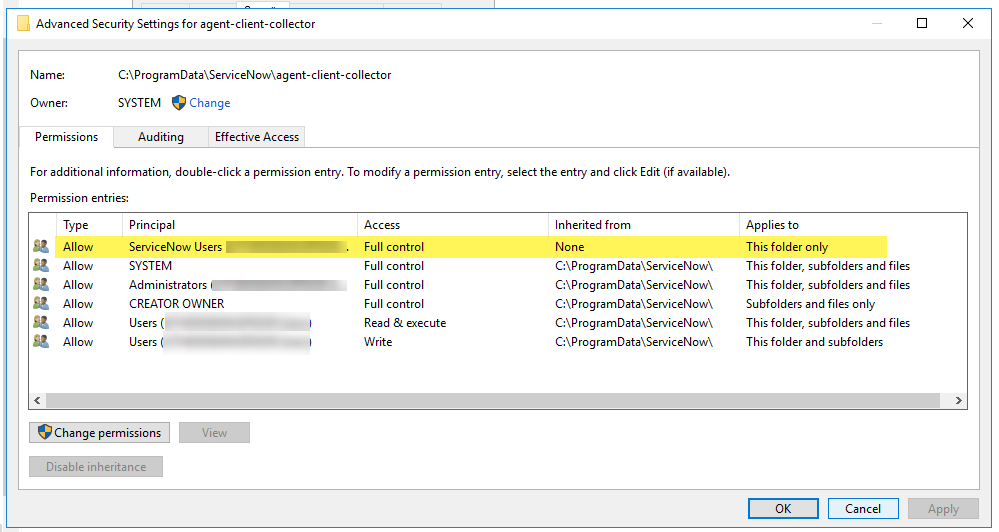This screenshot has height=532, width=999.
Task: Sort entries by the Principal column header
Action: pyautogui.click(x=240, y=225)
